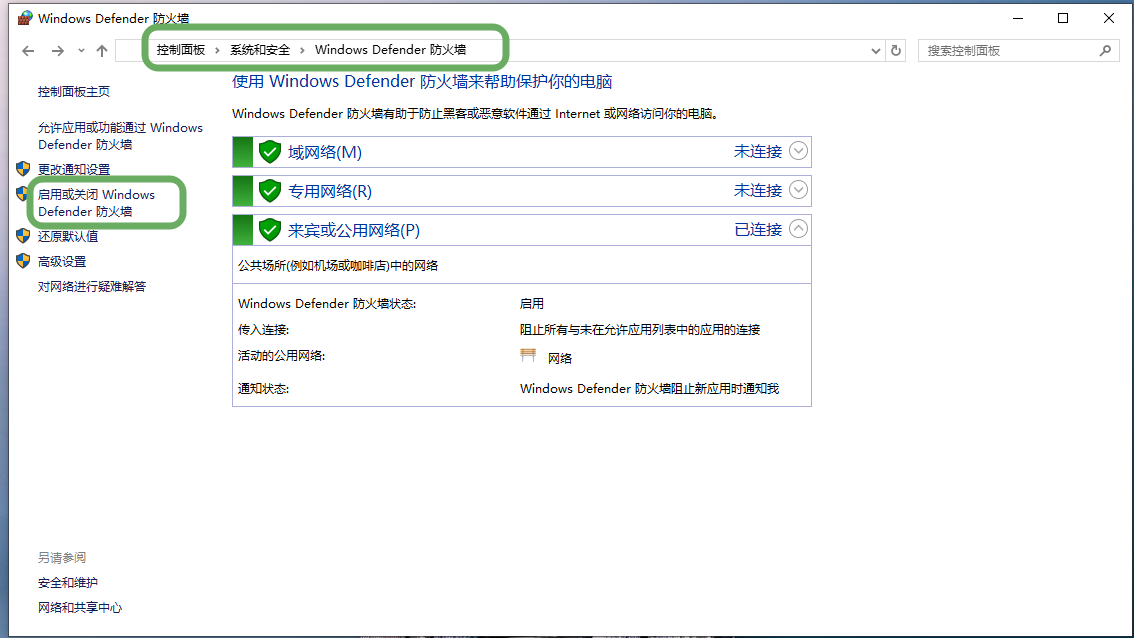The width and height of the screenshot is (1134, 638).
Task: Click 启用 firewall state value
Action: coord(532,304)
